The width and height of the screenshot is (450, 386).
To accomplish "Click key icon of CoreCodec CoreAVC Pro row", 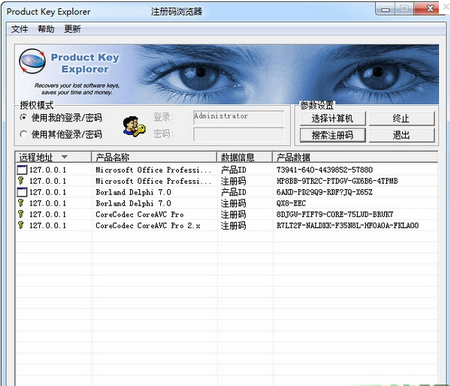I will tap(21, 214).
